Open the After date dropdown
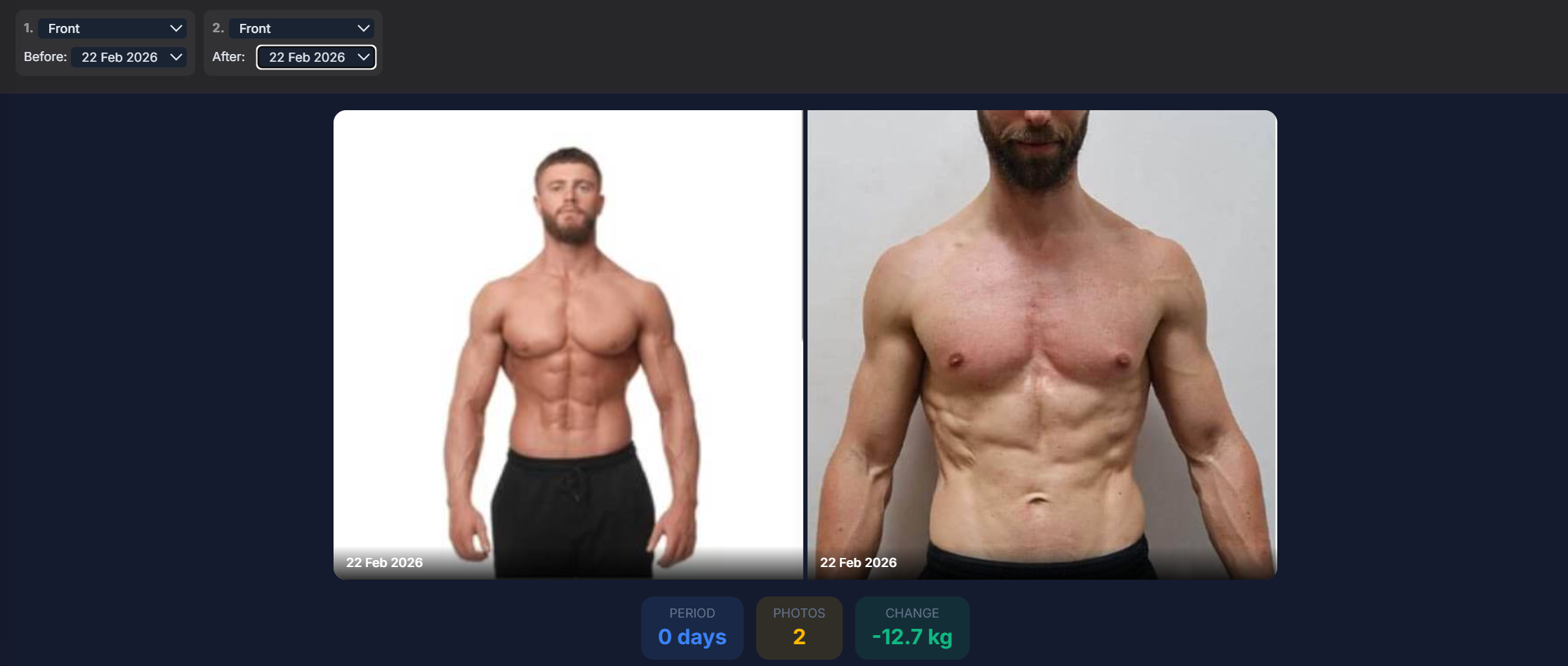 coord(316,58)
